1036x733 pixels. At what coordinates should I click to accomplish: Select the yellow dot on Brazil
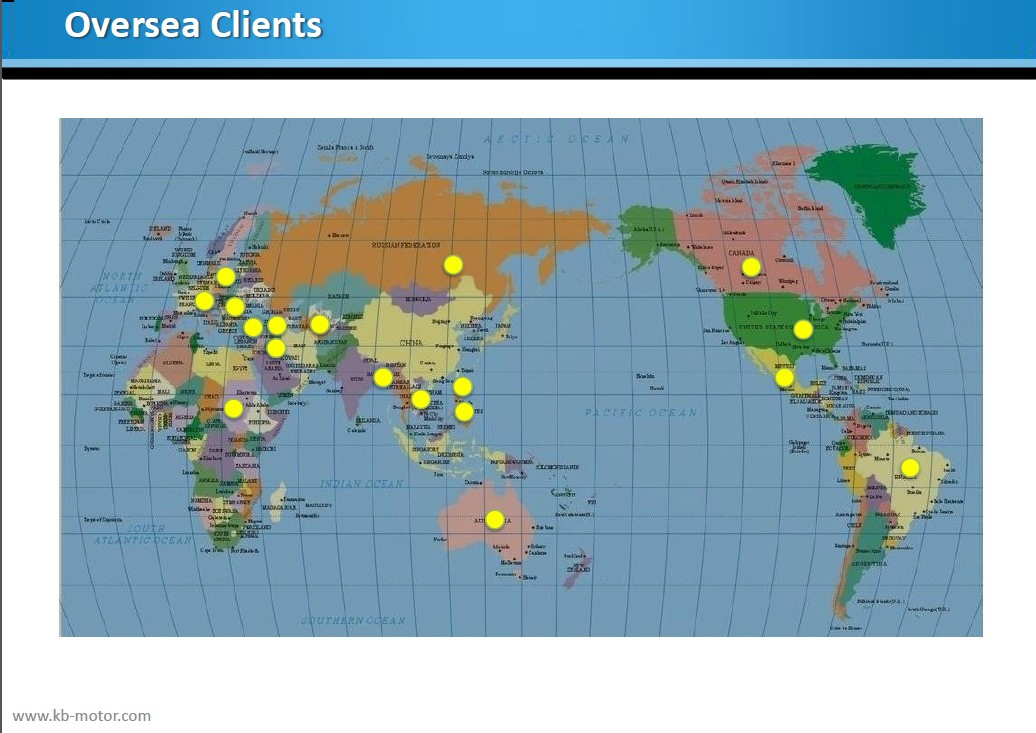click(x=910, y=467)
